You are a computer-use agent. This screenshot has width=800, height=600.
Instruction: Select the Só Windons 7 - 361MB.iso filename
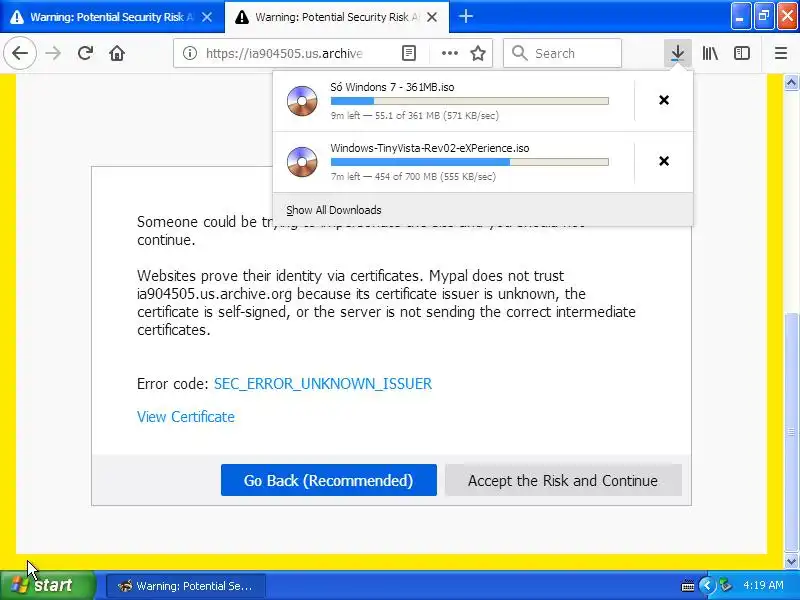[x=392, y=87]
